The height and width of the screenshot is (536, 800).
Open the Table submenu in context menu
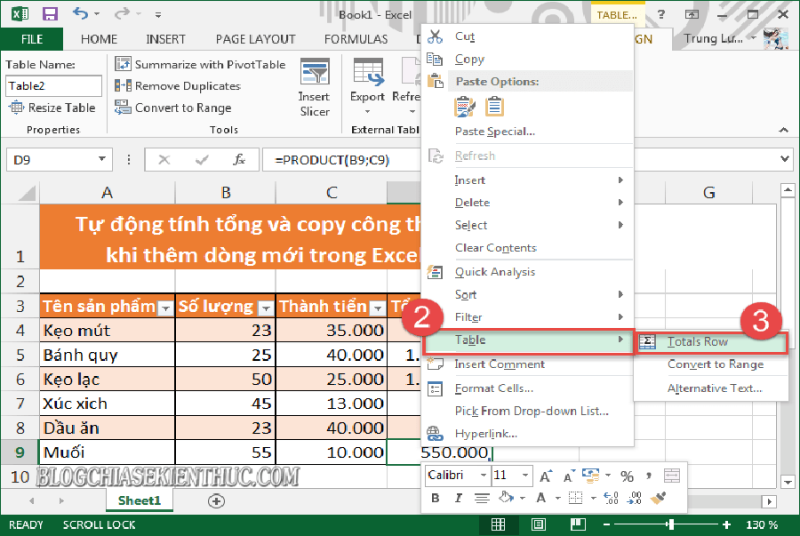click(528, 340)
